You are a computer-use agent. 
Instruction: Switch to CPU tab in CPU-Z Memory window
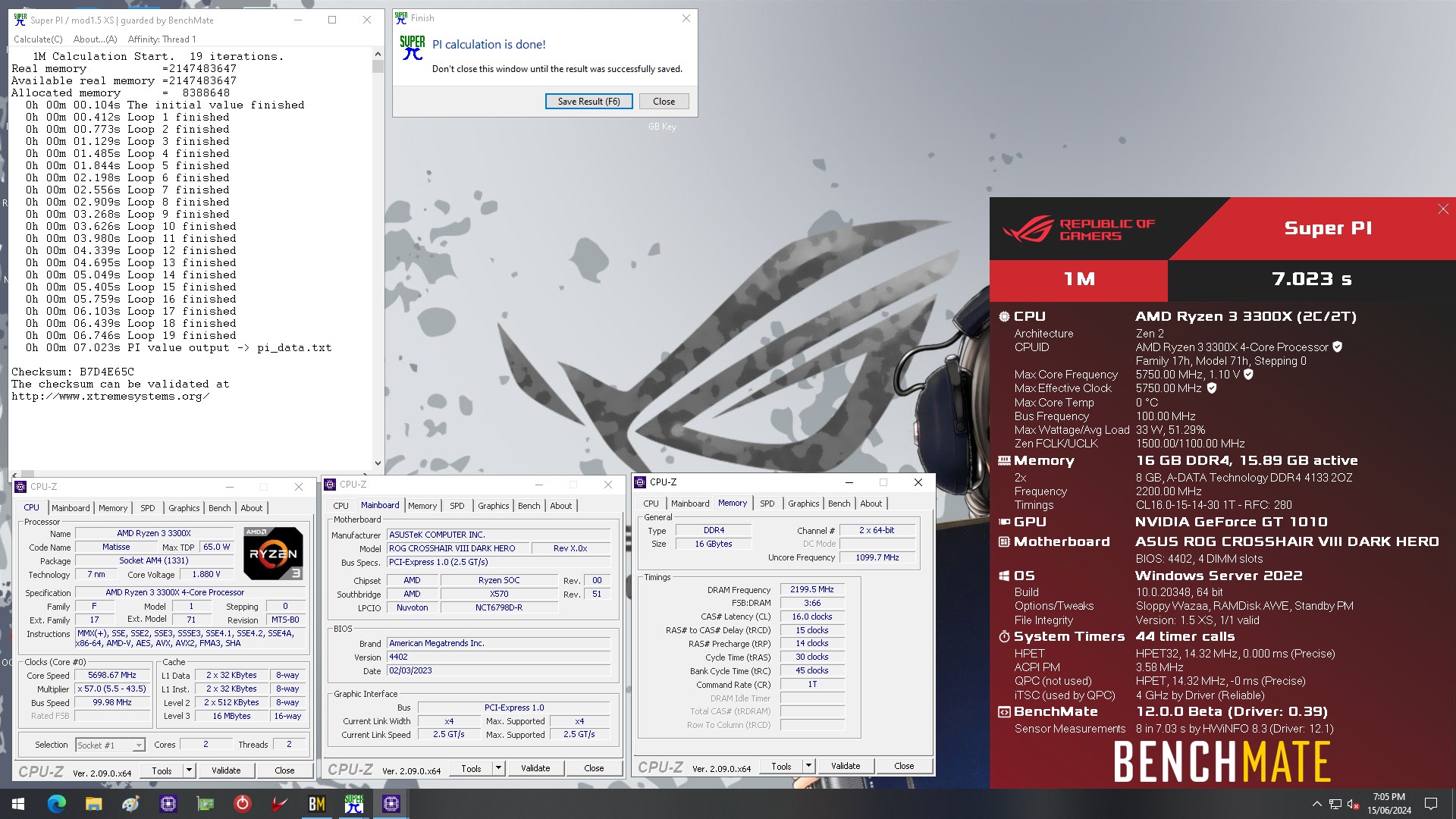click(x=651, y=504)
